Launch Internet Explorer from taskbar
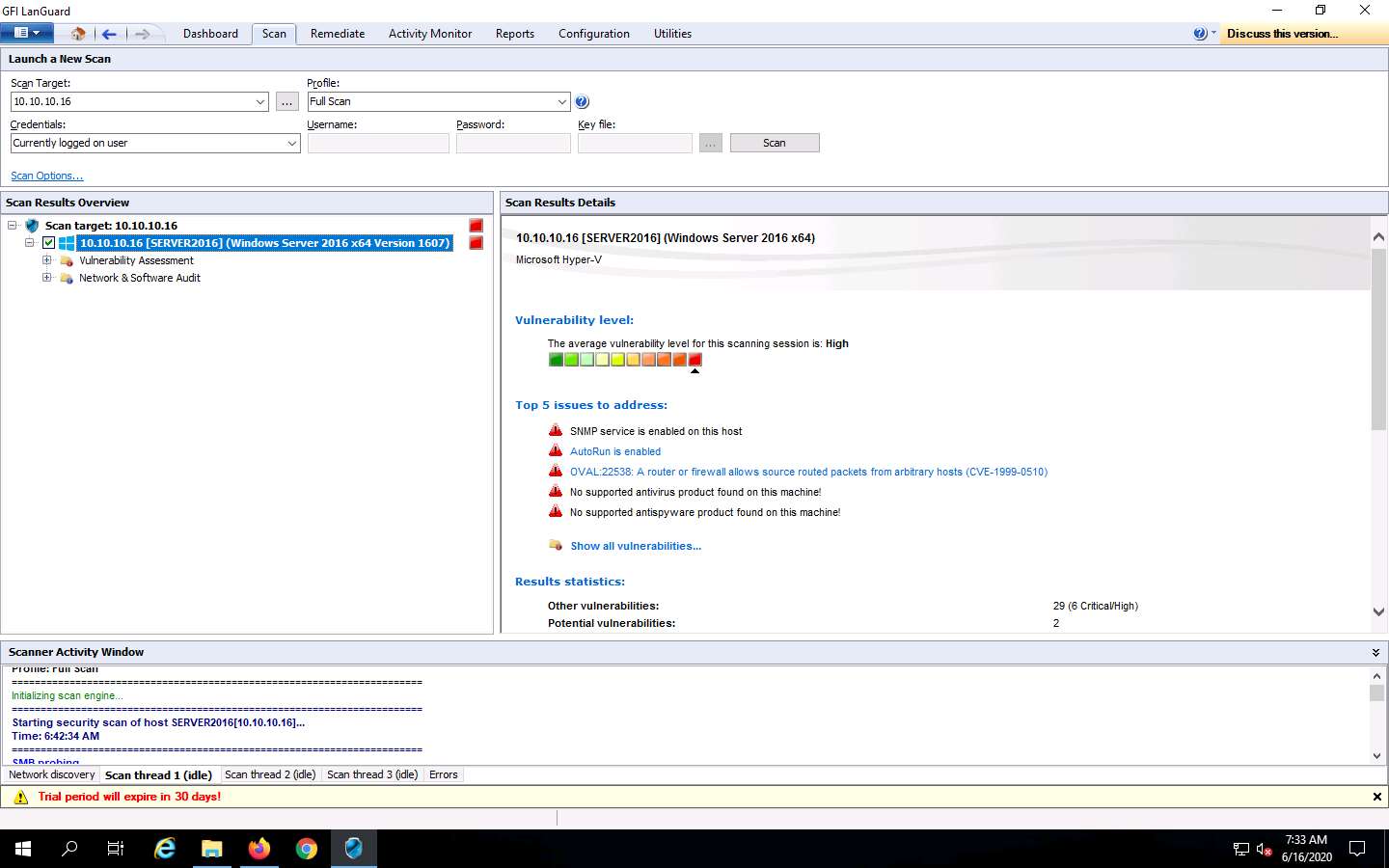 click(x=165, y=849)
